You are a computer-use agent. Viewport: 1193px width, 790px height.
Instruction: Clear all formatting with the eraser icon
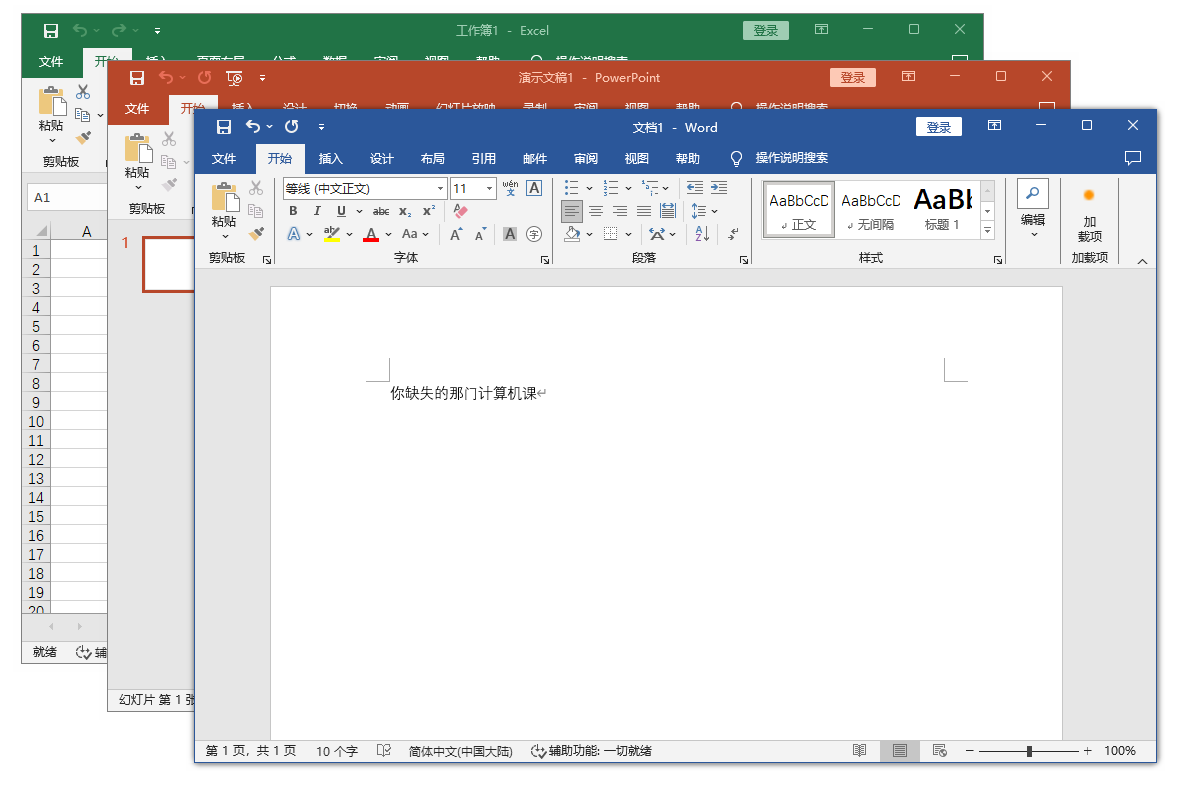tap(459, 211)
